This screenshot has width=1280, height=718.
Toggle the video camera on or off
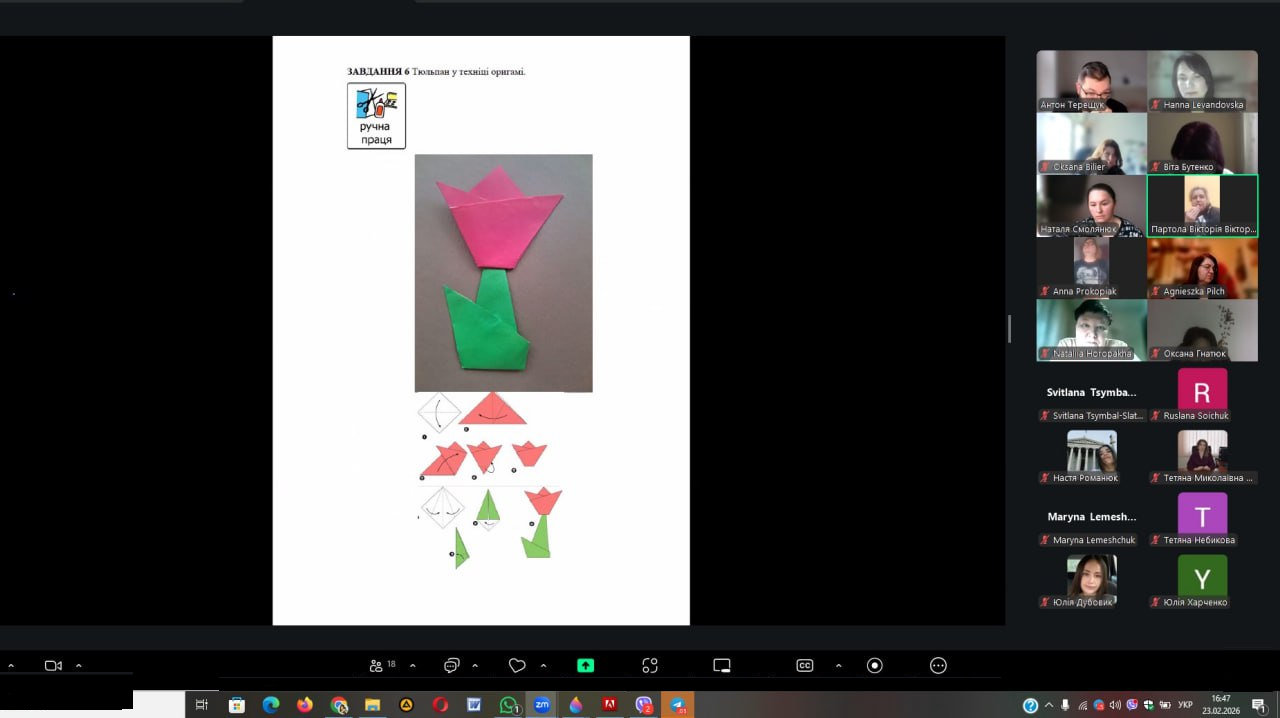(x=53, y=666)
